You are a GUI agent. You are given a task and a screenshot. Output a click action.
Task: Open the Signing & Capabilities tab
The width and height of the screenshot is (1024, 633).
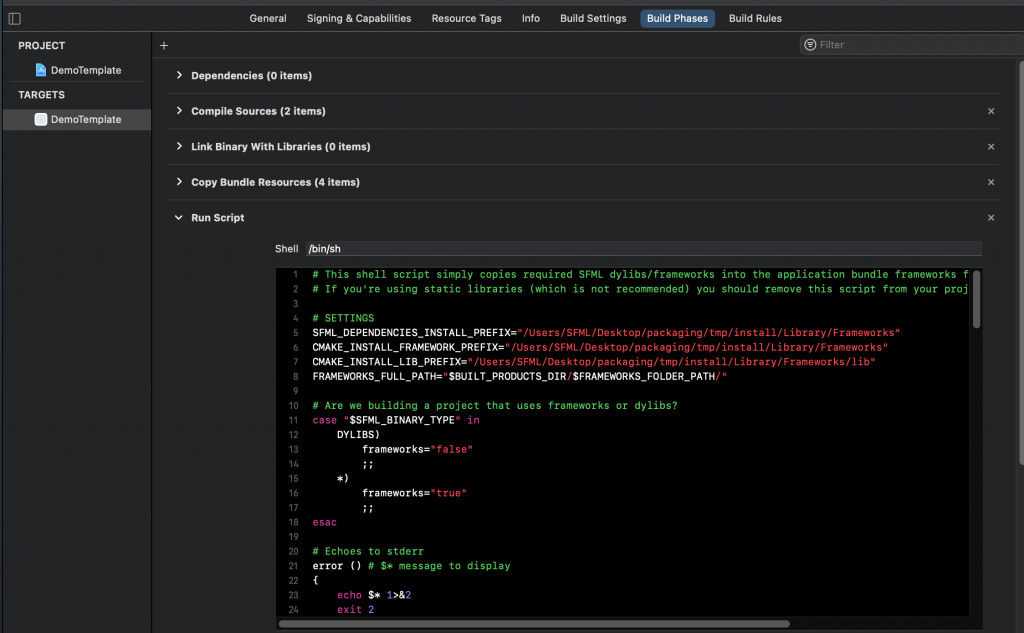pos(358,18)
